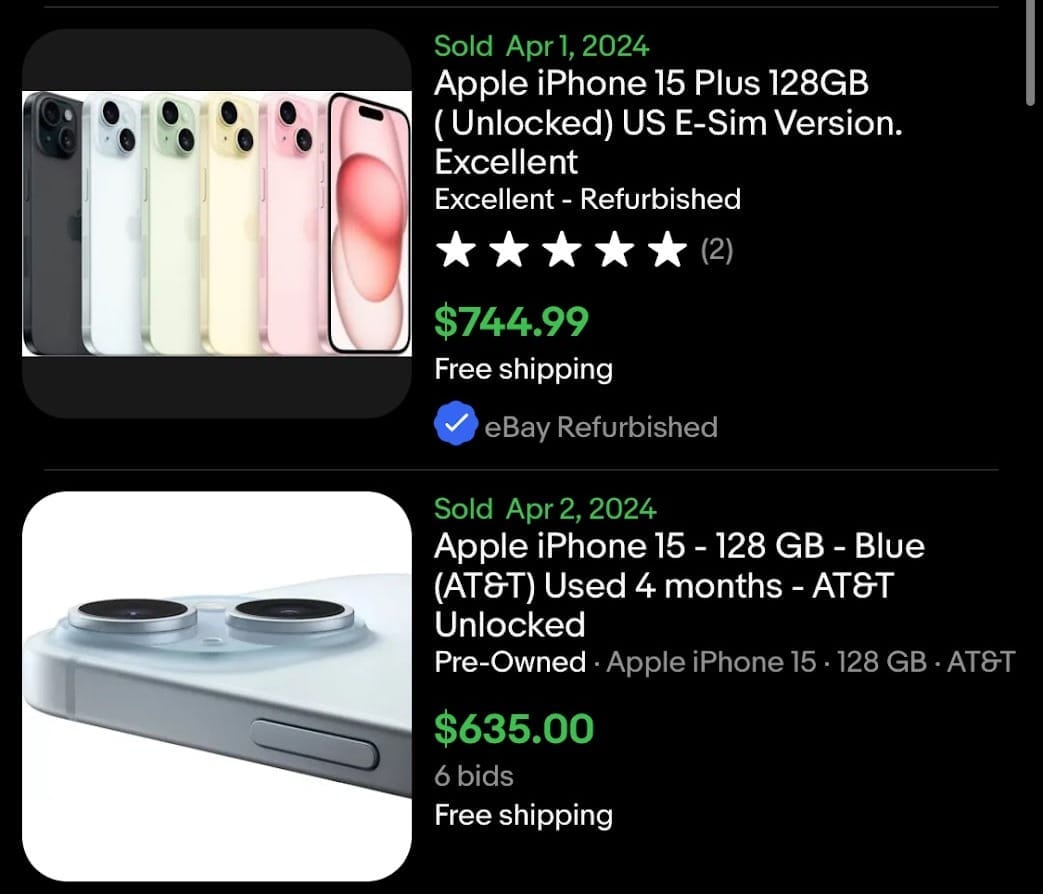
Task: Click the blue eBay Refurbished checkmark badge
Action: (456, 424)
